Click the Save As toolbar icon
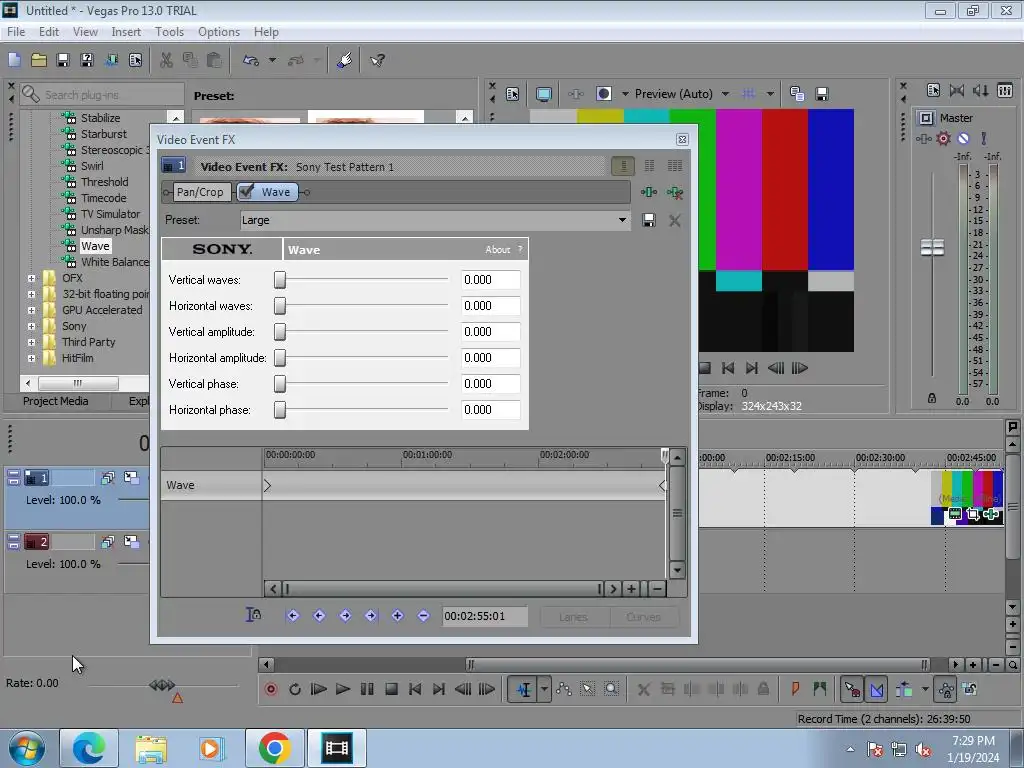1024x768 pixels. [x=87, y=61]
